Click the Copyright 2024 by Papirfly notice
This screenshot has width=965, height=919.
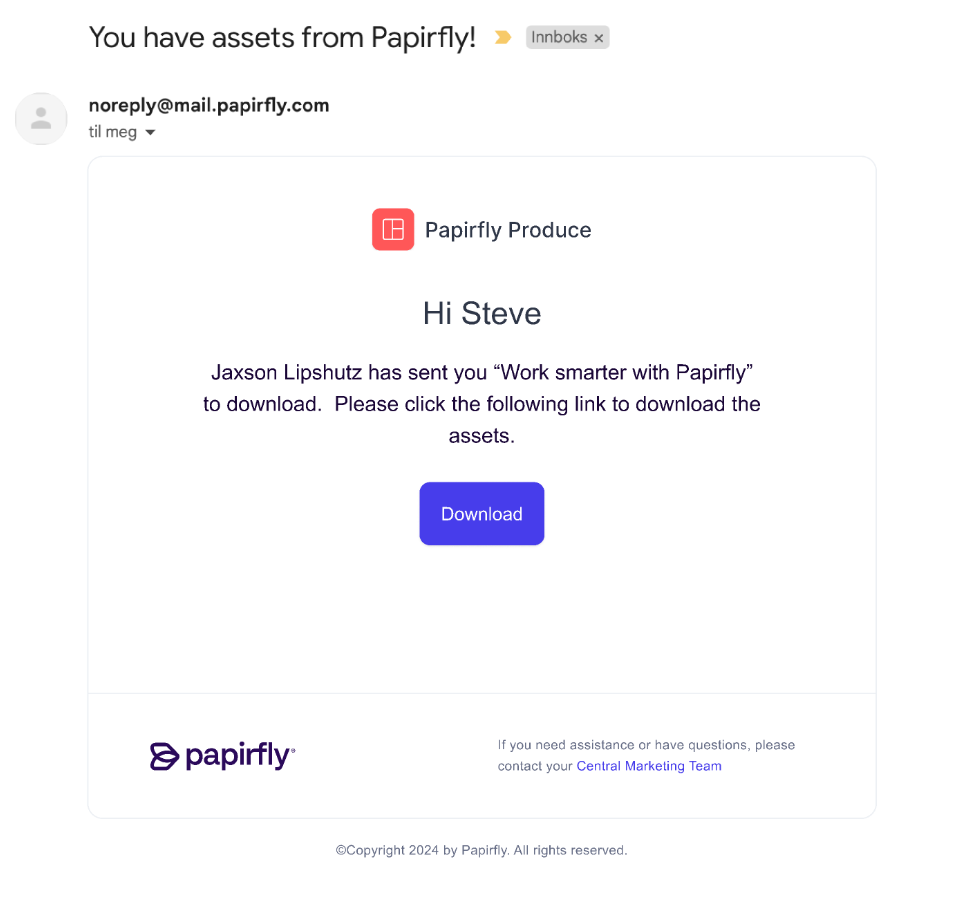click(481, 850)
